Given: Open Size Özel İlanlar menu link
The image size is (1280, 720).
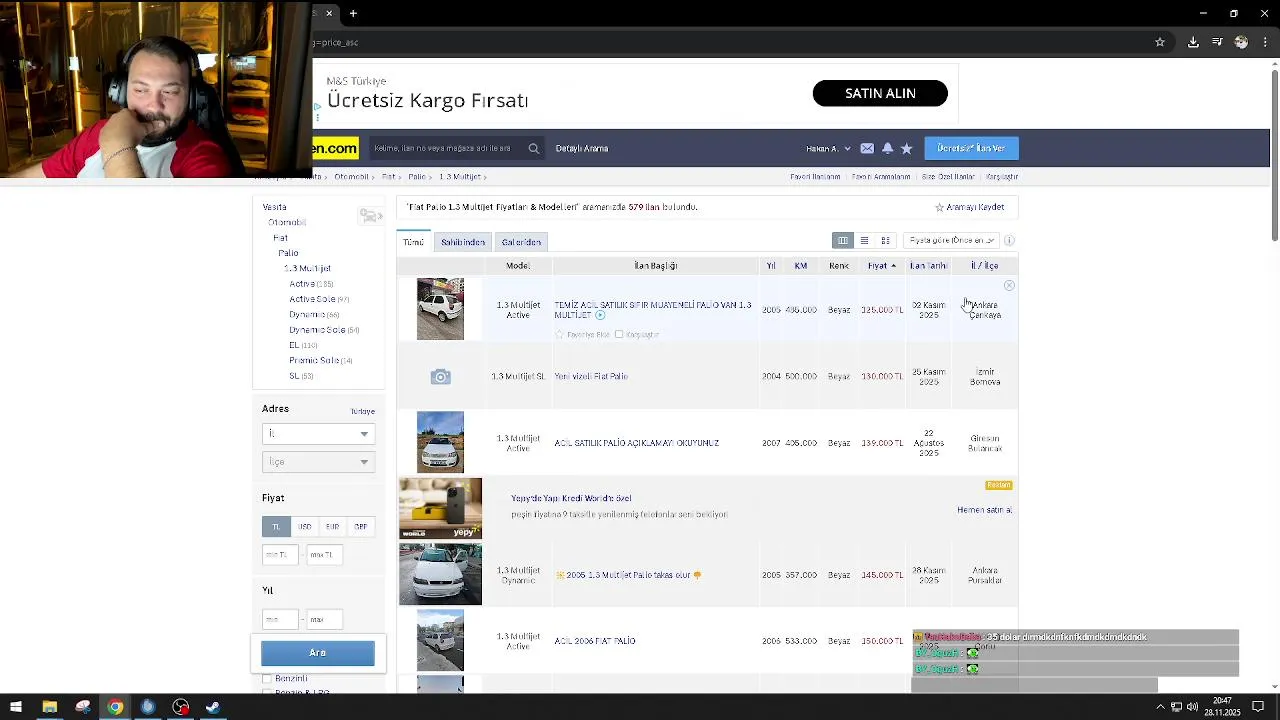Looking at the screenshot, I should pos(948,177).
